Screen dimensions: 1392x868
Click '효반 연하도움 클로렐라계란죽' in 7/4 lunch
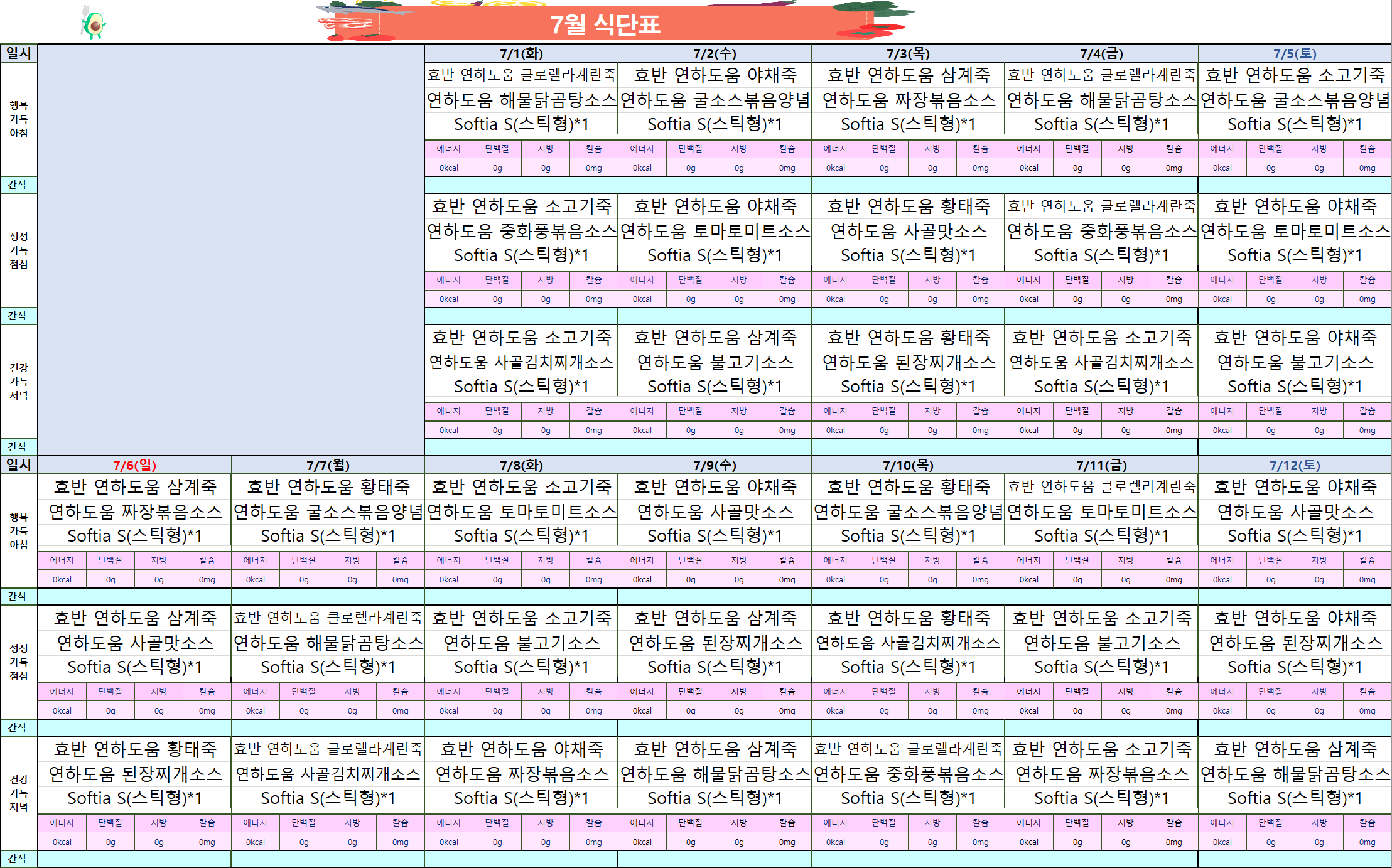click(1101, 206)
